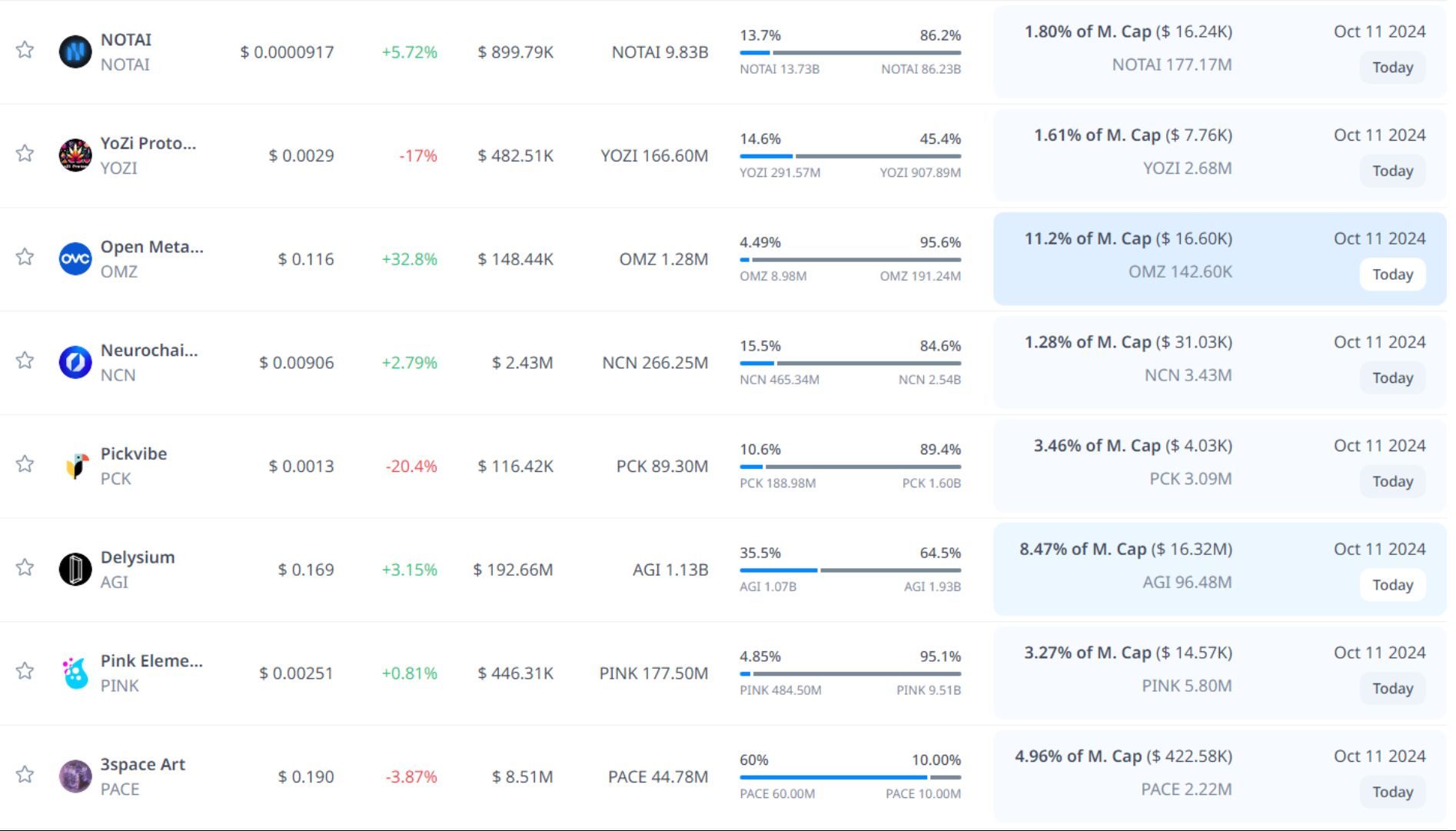The width and height of the screenshot is (1456, 831).
Task: Select the Pickvibe bird logo icon
Action: point(75,466)
